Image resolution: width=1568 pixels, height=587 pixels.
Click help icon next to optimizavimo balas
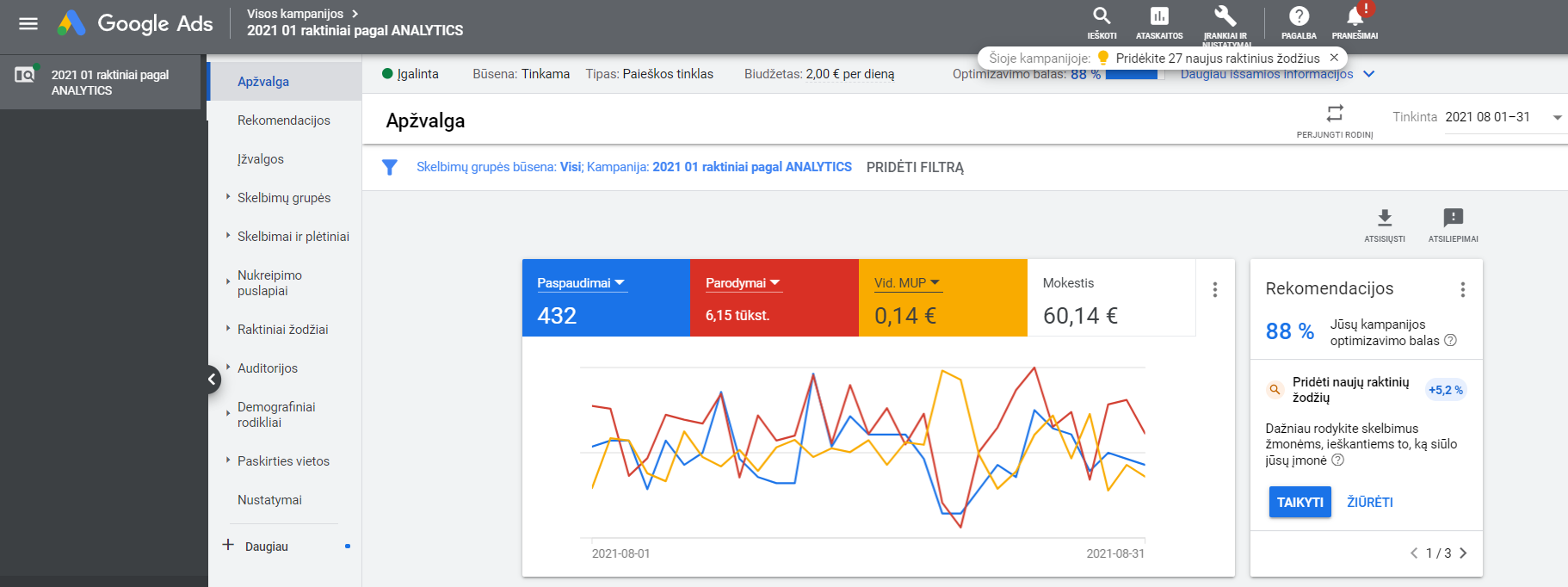pyautogui.click(x=1450, y=340)
